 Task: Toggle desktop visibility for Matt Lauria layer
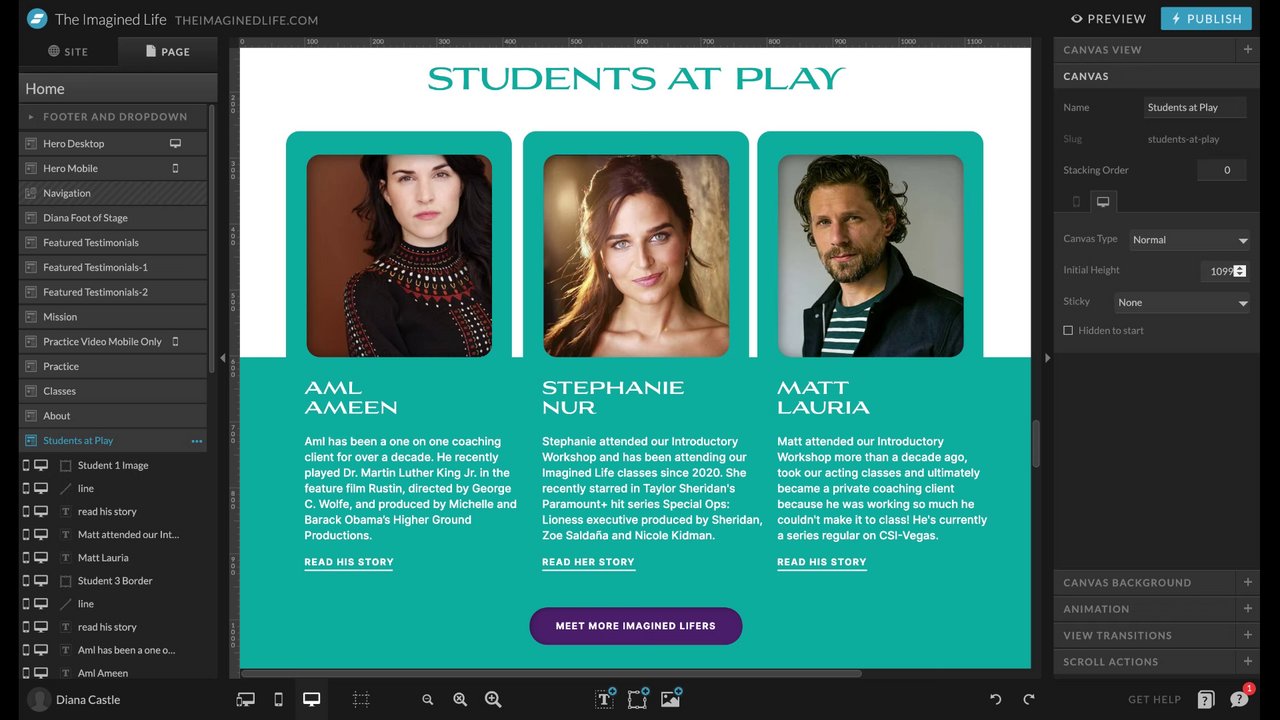(x=41, y=558)
